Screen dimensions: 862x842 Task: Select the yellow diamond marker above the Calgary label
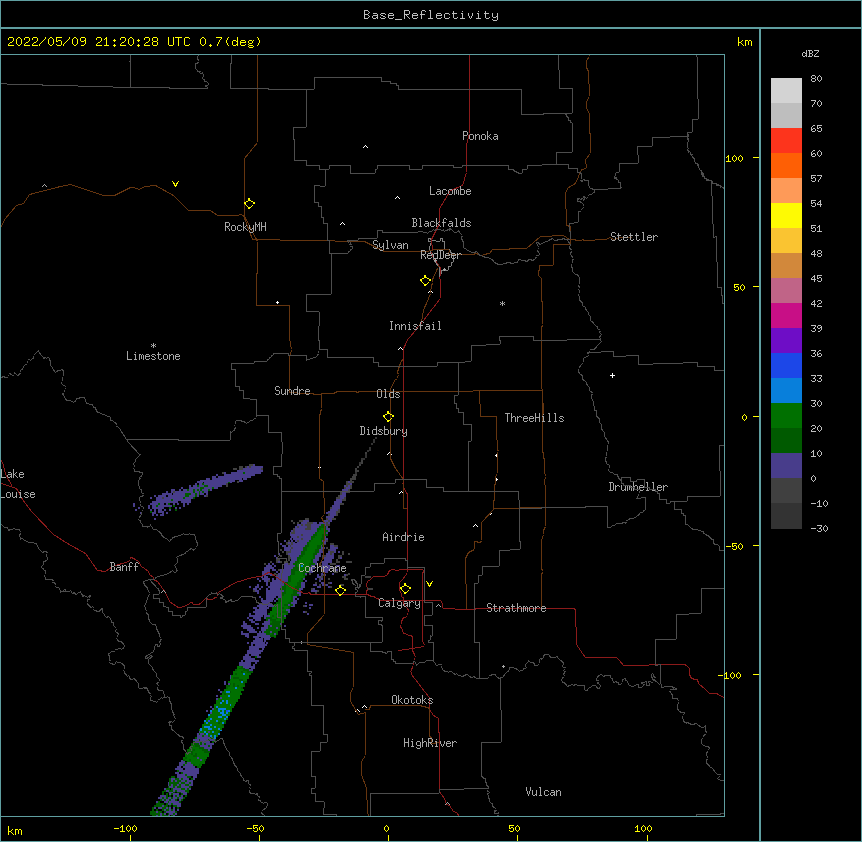click(405, 589)
